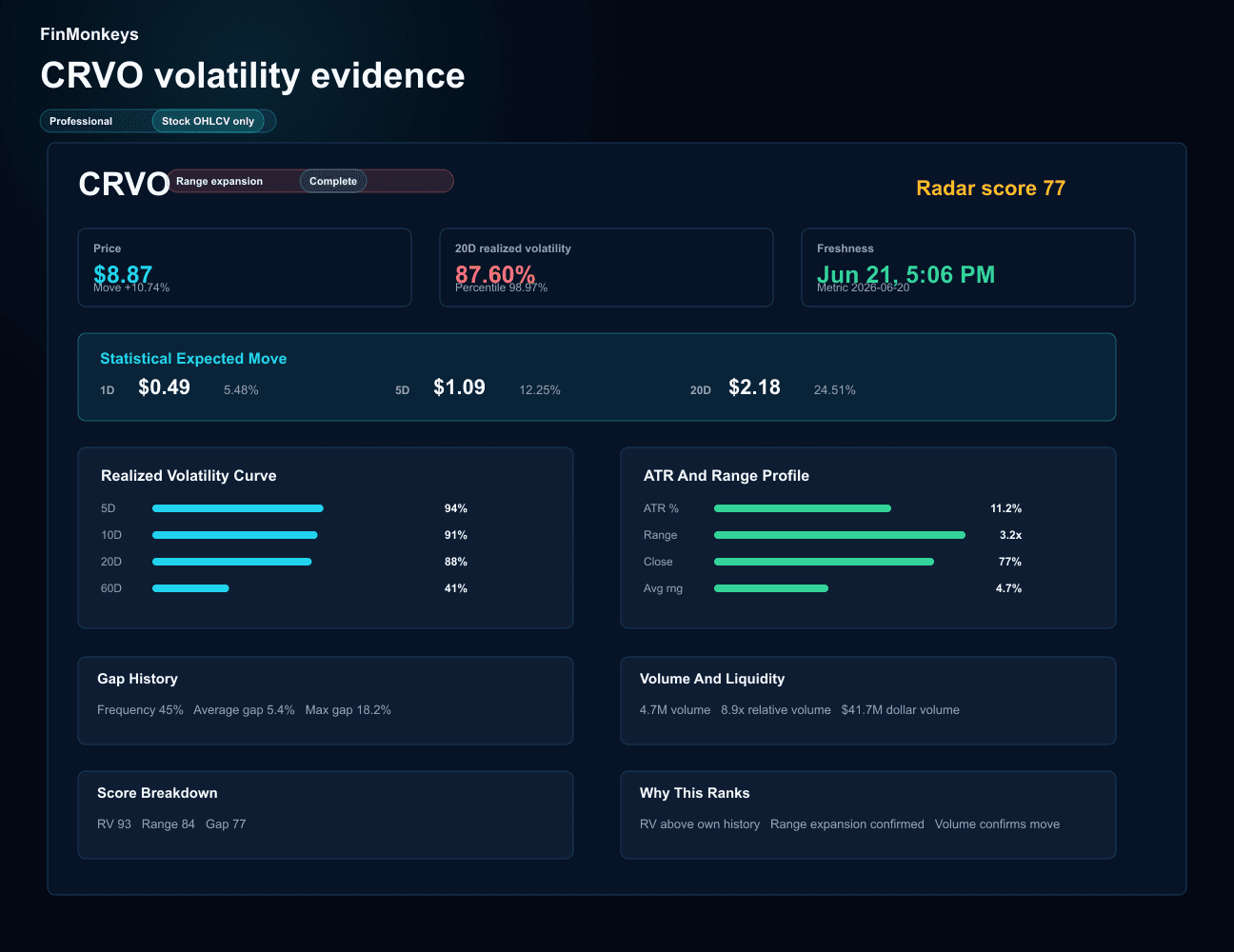Click the RV 93 score
Viewport: 1234px width, 952px height.
coord(114,824)
